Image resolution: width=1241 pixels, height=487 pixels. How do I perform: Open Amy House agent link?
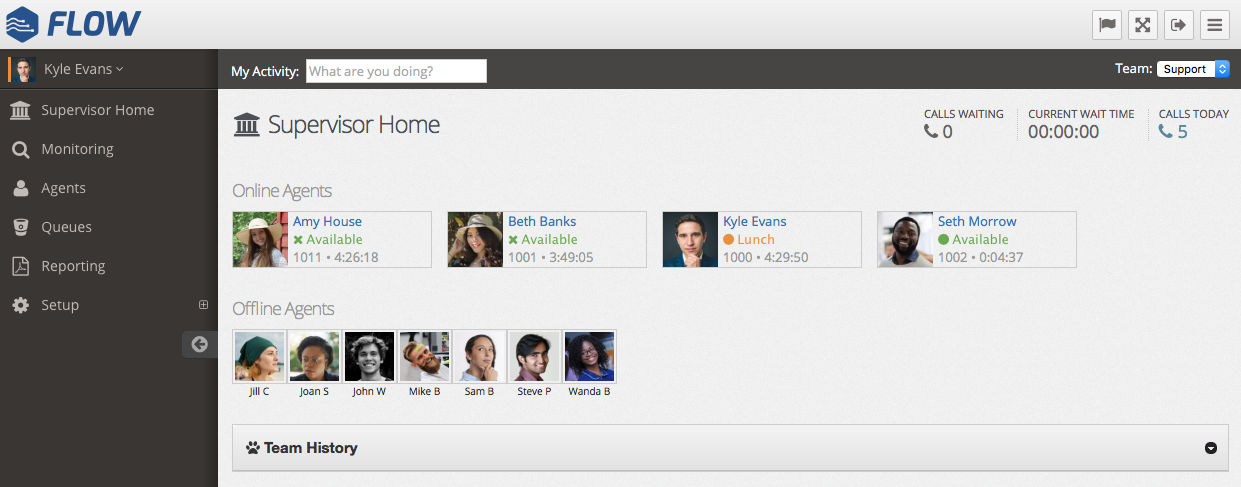tap(327, 221)
